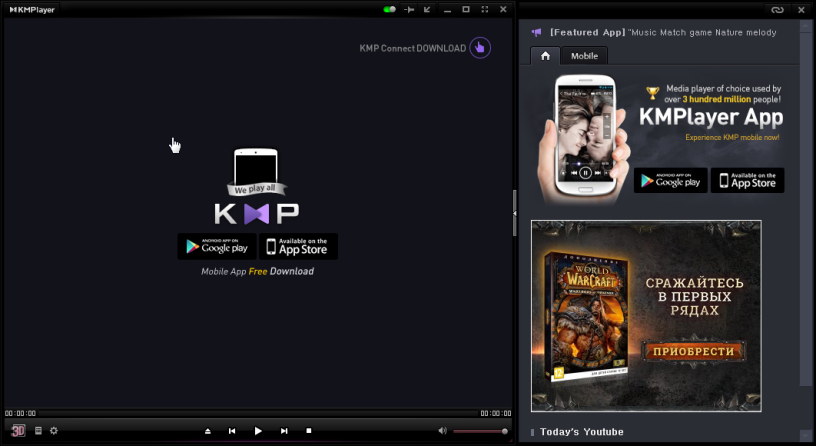
Task: Start playback with Play button
Action: pos(258,431)
